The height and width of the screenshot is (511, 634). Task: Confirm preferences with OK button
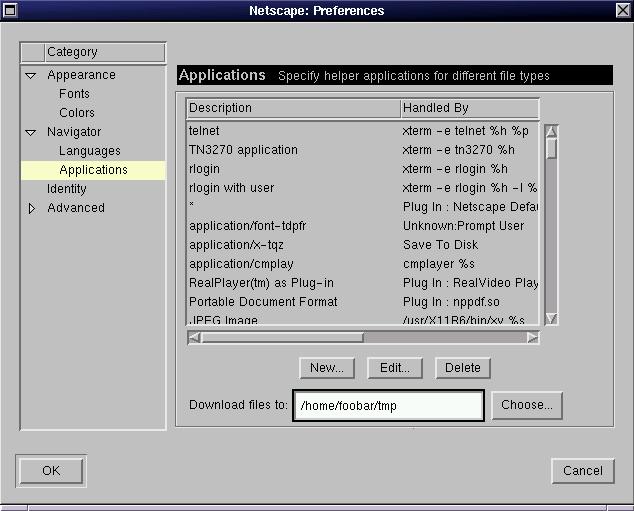click(x=51, y=471)
